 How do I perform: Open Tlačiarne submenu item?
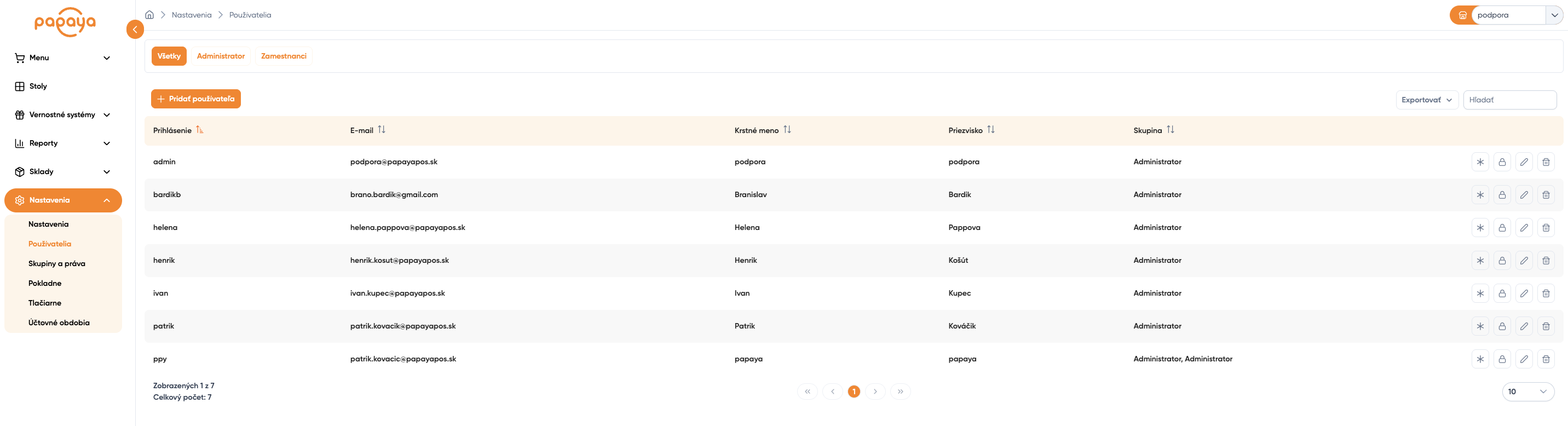point(45,303)
